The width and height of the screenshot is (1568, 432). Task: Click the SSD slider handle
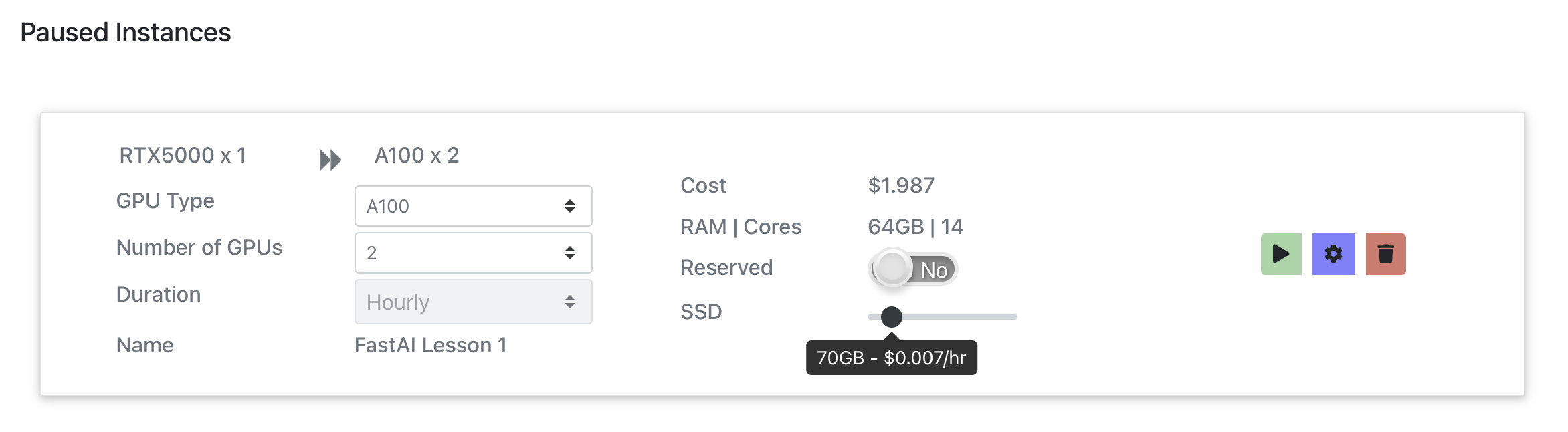pos(891,316)
